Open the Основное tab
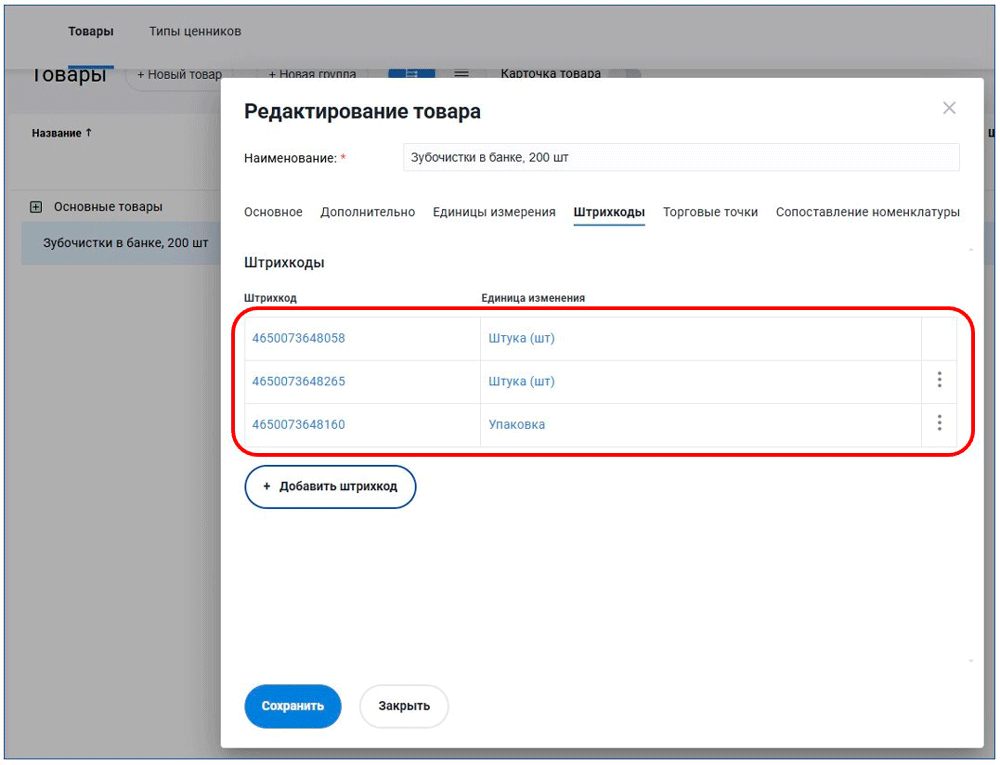Screen dimensions: 1000x765 coord(273,212)
